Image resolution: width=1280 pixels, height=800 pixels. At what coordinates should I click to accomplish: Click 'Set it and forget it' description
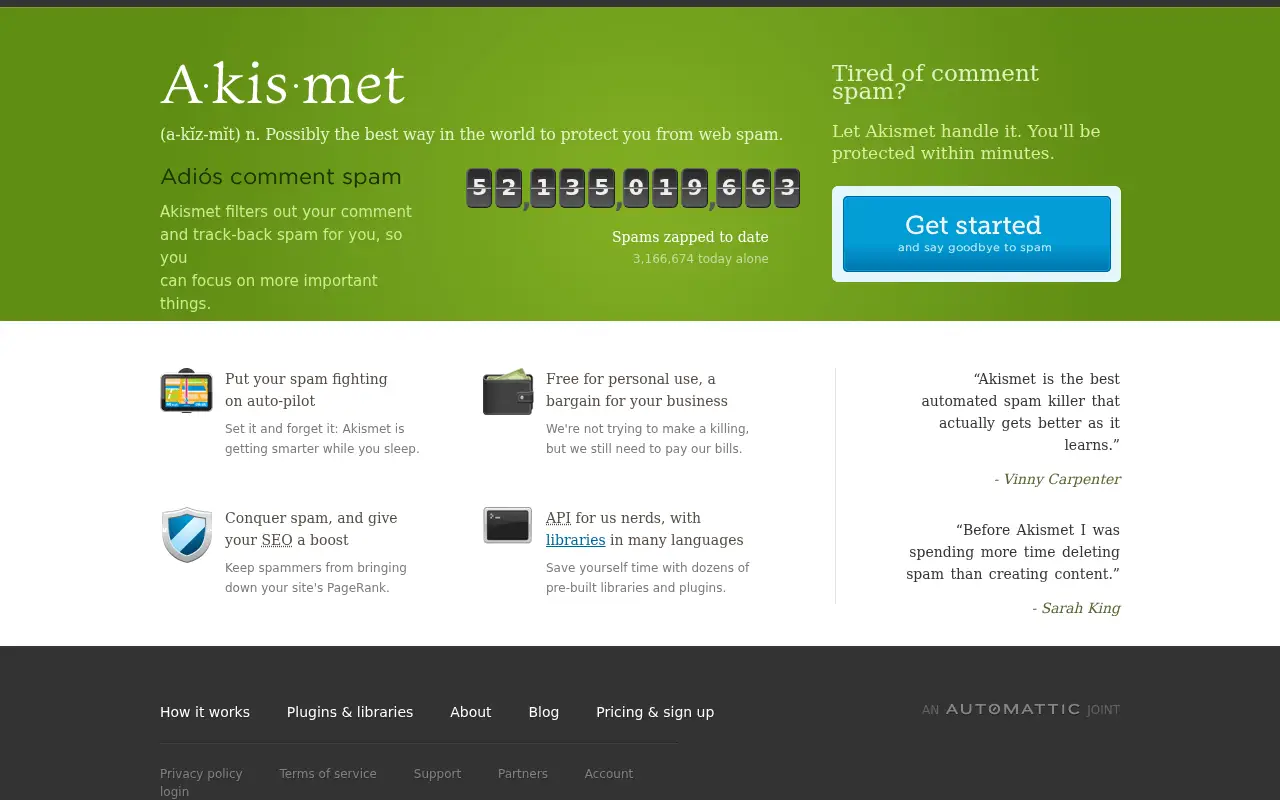point(322,439)
